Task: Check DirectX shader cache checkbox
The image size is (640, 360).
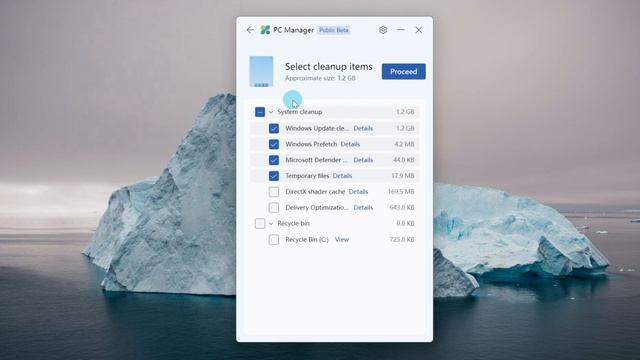Action: tap(274, 191)
